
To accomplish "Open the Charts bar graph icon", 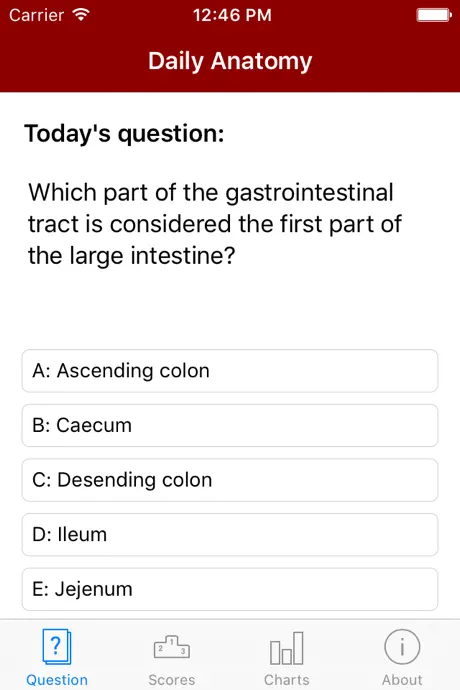I will [287, 648].
